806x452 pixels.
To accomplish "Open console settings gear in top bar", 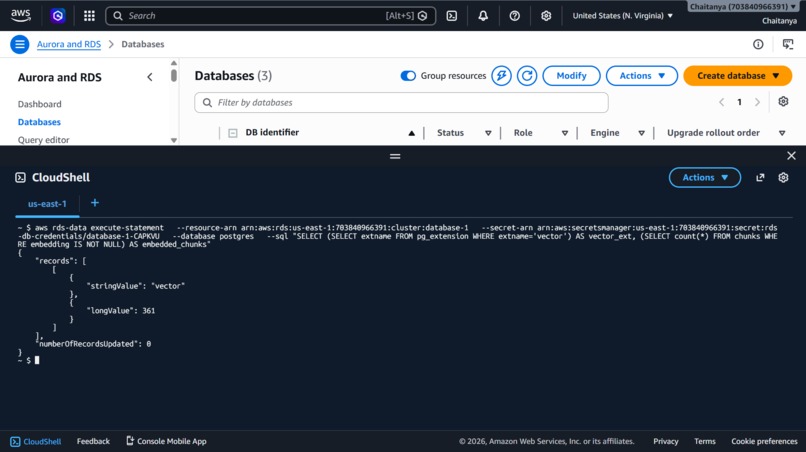I will pos(546,16).
